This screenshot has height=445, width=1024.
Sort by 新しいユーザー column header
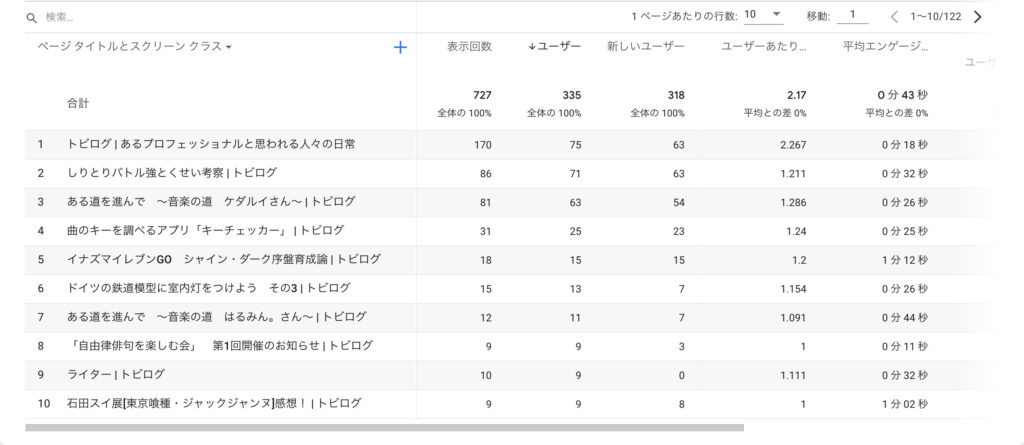point(646,46)
